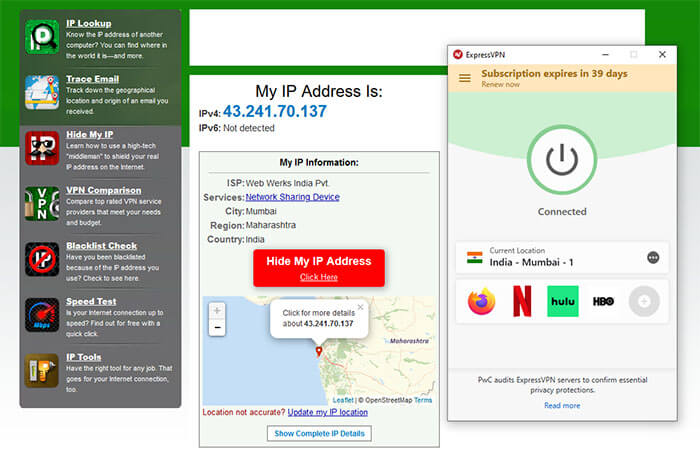Toggle the ExpressVPN power connection button
The height and width of the screenshot is (455, 700).
(x=562, y=159)
